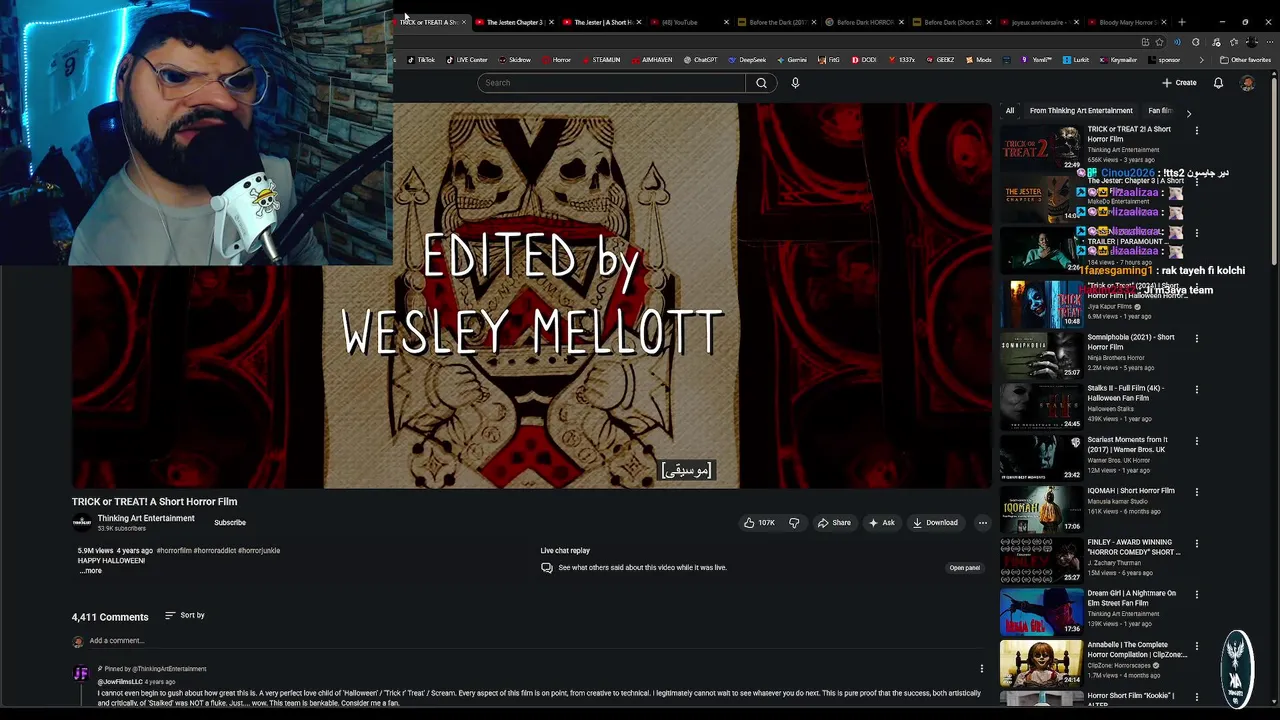The image size is (1280, 720).
Task: Share the TRICK or TREAT video
Action: coord(834,522)
